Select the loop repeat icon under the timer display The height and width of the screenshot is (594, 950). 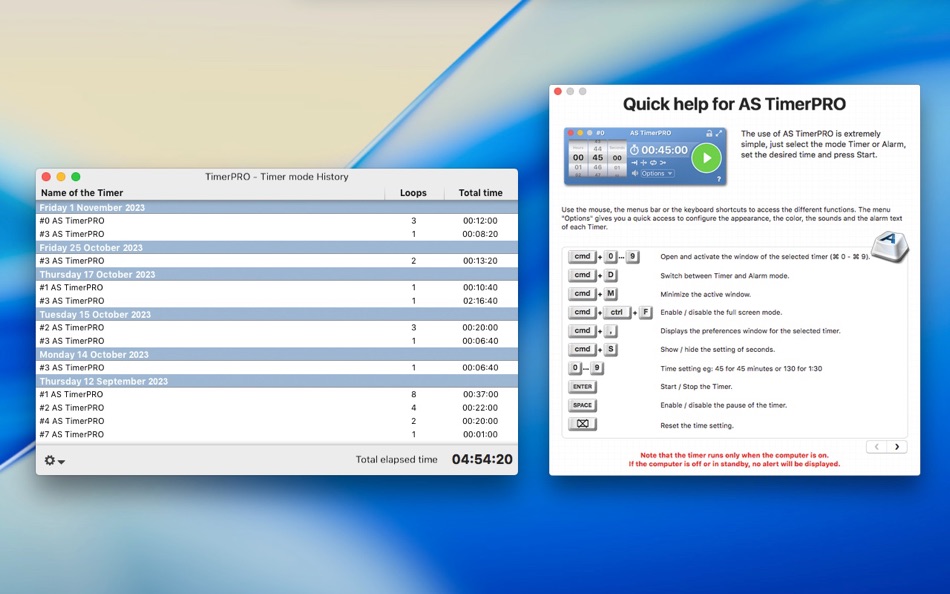653,162
